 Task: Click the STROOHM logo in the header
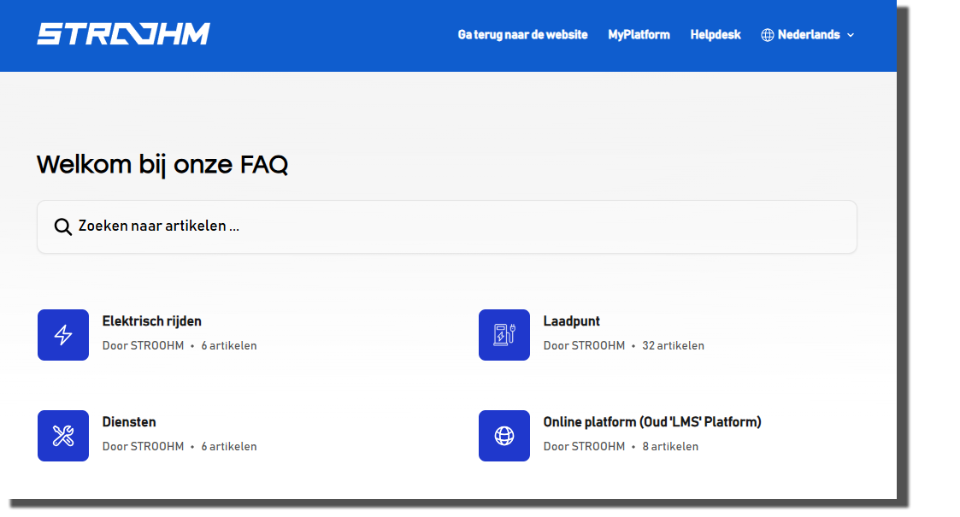pyautogui.click(x=124, y=34)
